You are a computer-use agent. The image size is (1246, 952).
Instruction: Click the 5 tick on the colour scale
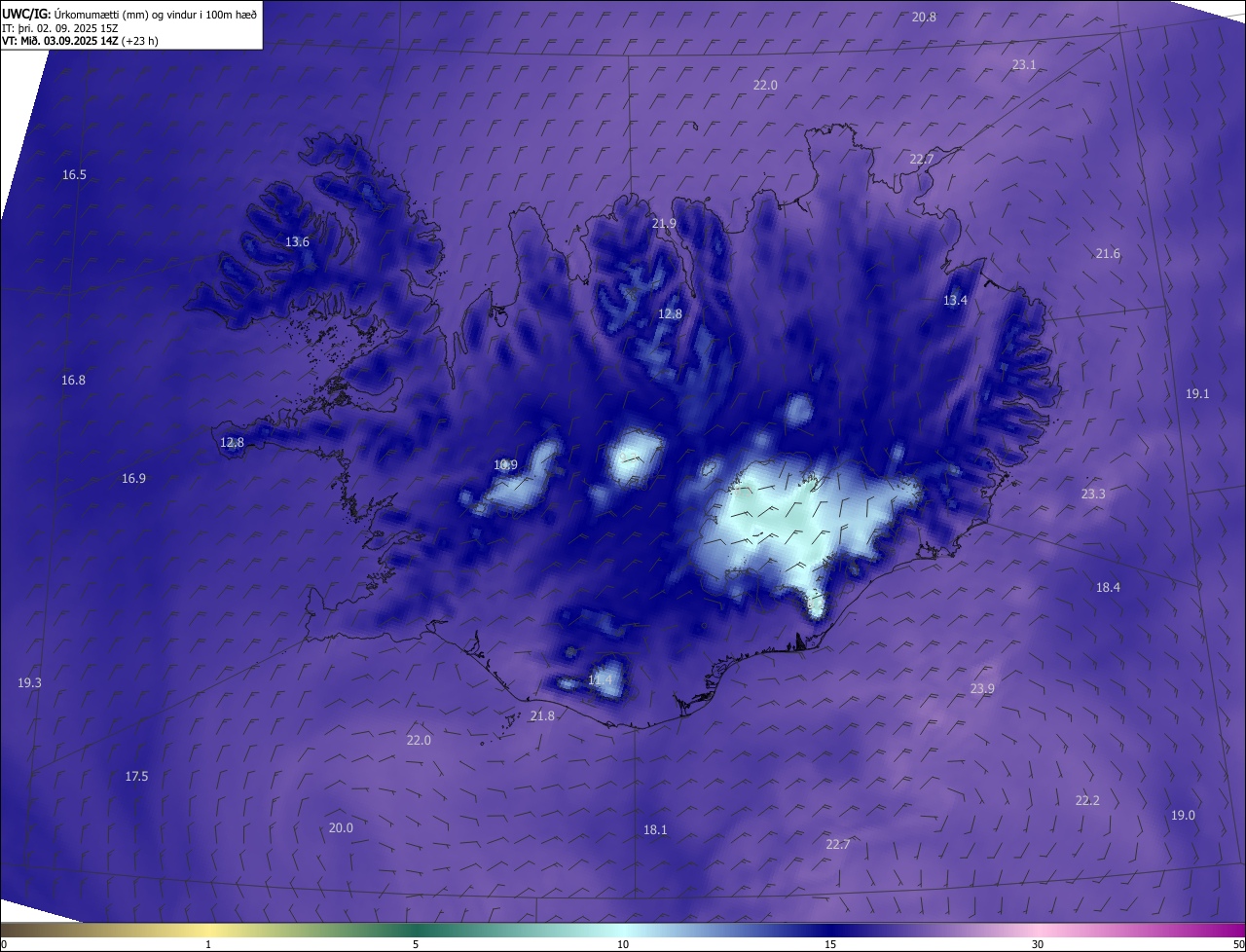416,945
